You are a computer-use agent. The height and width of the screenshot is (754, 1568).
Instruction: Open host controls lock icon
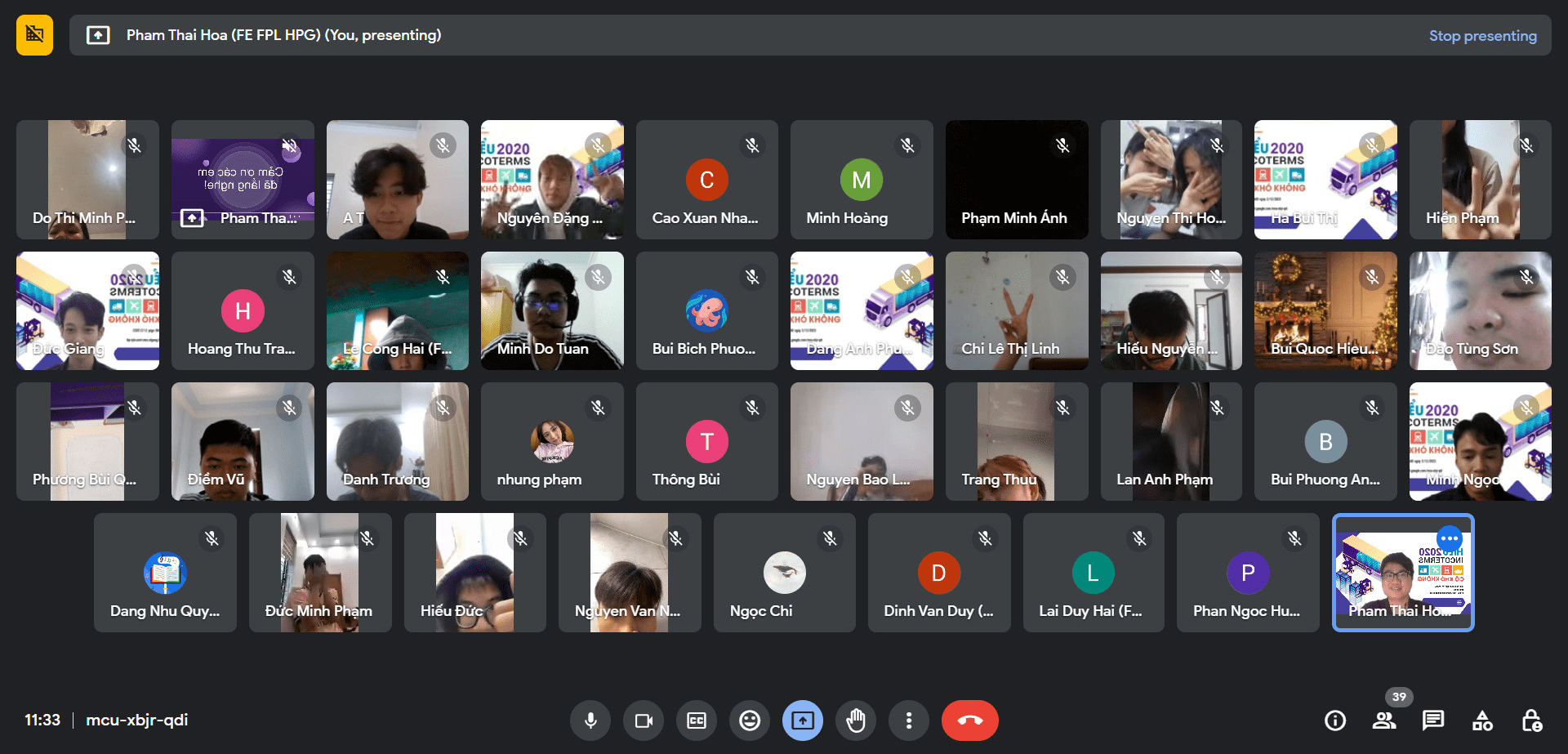(1531, 721)
